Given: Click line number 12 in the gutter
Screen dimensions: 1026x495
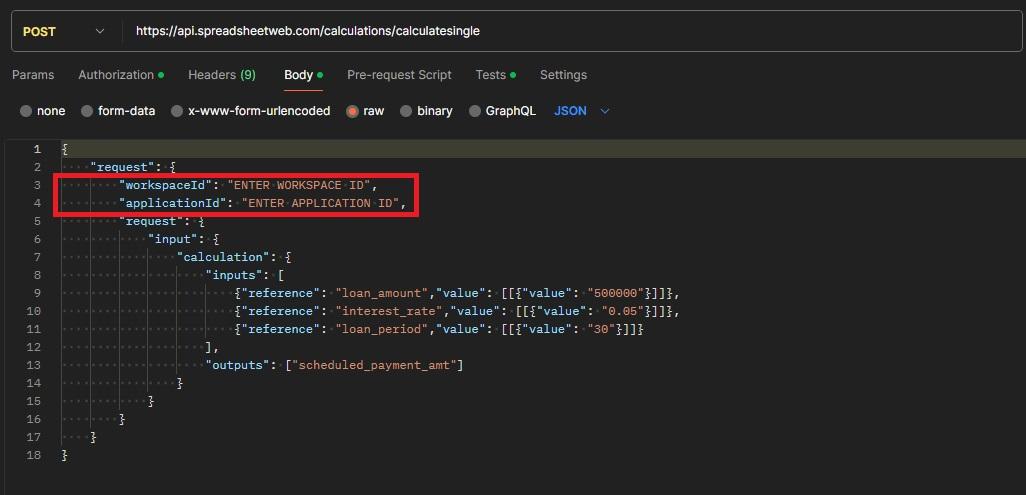Looking at the screenshot, I should (34, 347).
